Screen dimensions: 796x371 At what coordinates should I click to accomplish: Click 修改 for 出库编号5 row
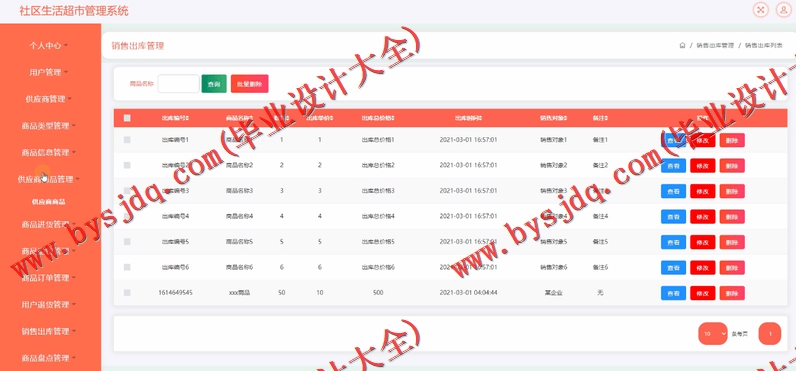pyautogui.click(x=703, y=242)
